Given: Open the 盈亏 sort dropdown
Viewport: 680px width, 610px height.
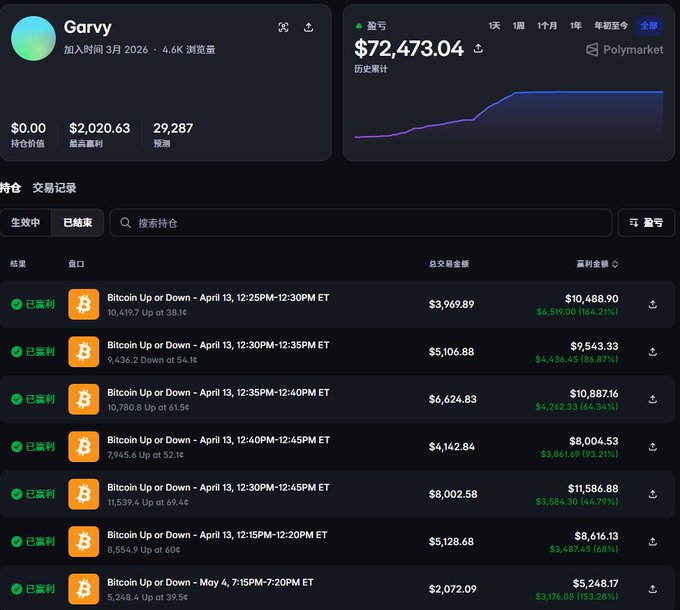Looking at the screenshot, I should (646, 222).
